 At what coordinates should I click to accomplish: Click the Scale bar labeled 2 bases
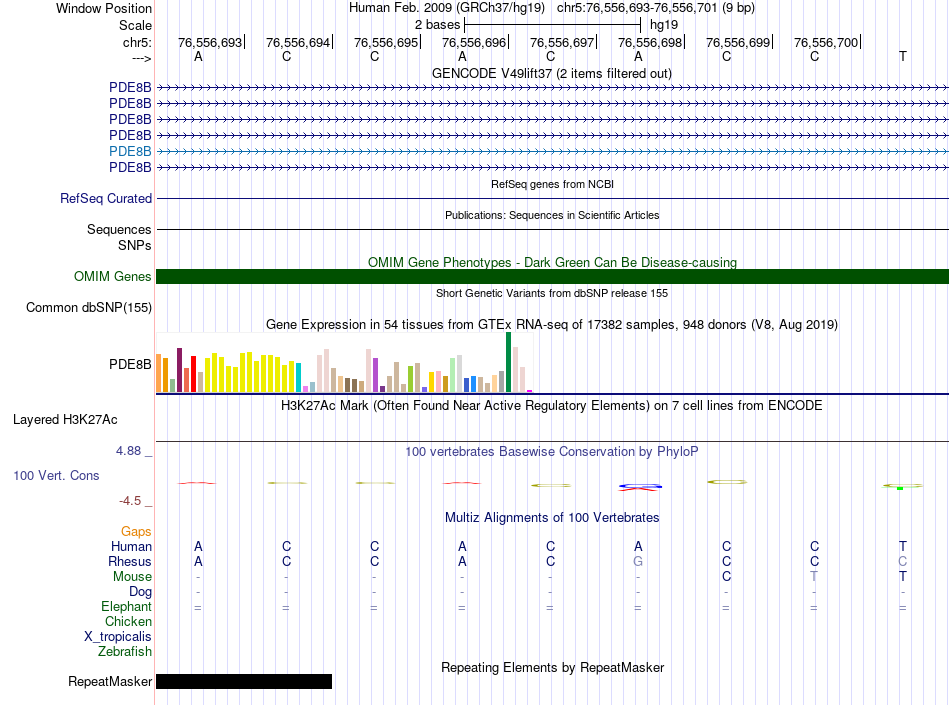[552, 23]
